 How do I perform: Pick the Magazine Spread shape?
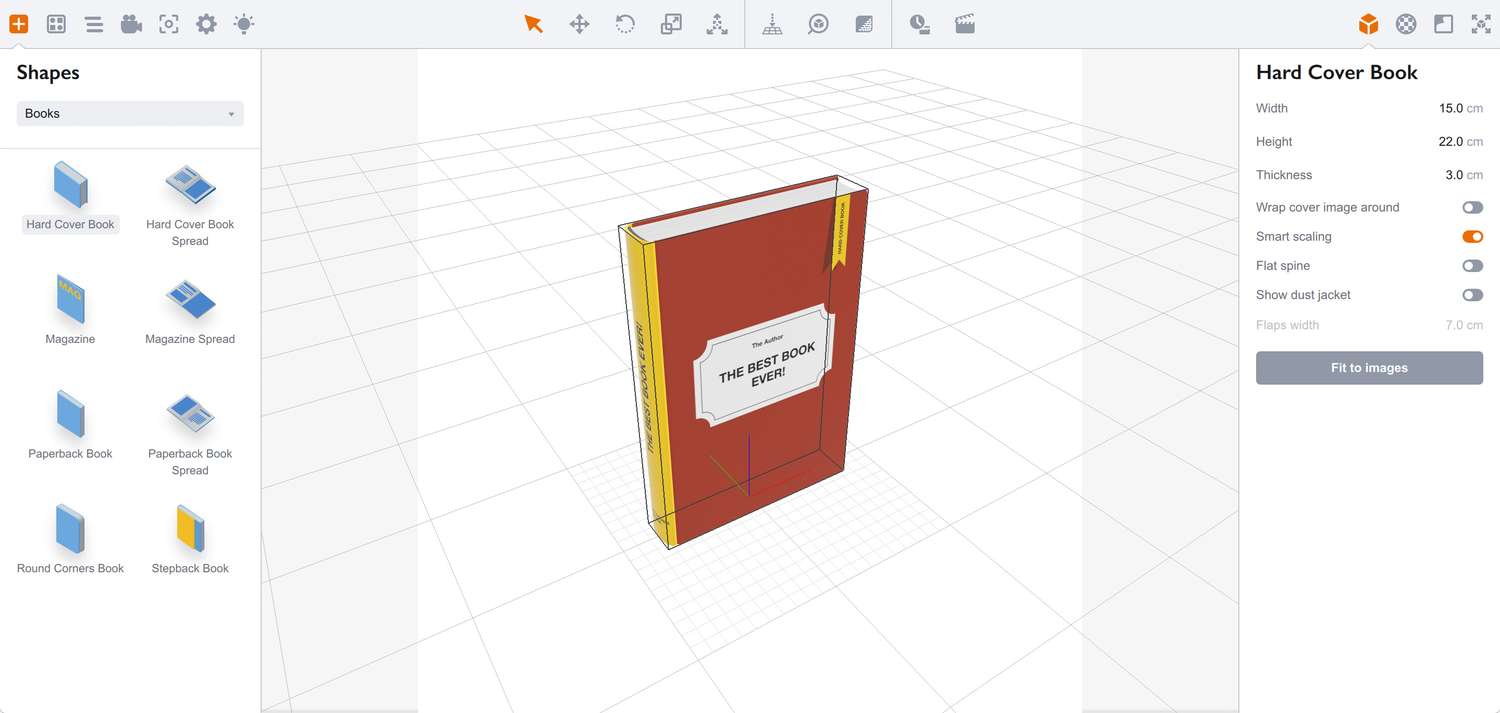point(190,311)
